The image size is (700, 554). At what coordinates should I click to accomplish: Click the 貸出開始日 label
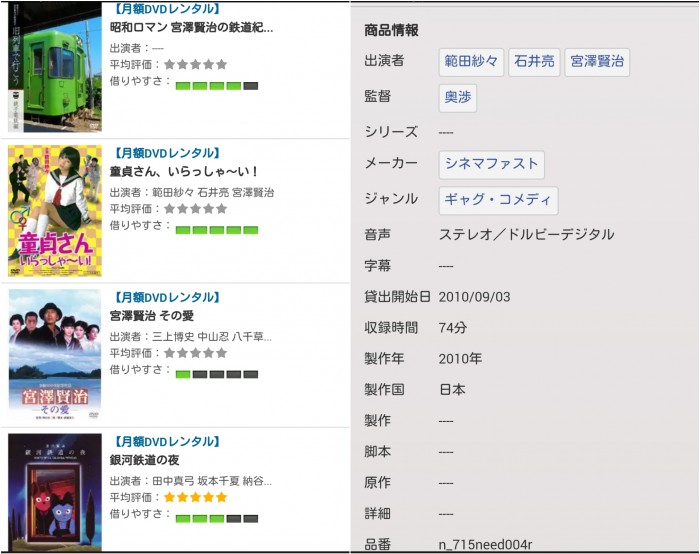(397, 297)
